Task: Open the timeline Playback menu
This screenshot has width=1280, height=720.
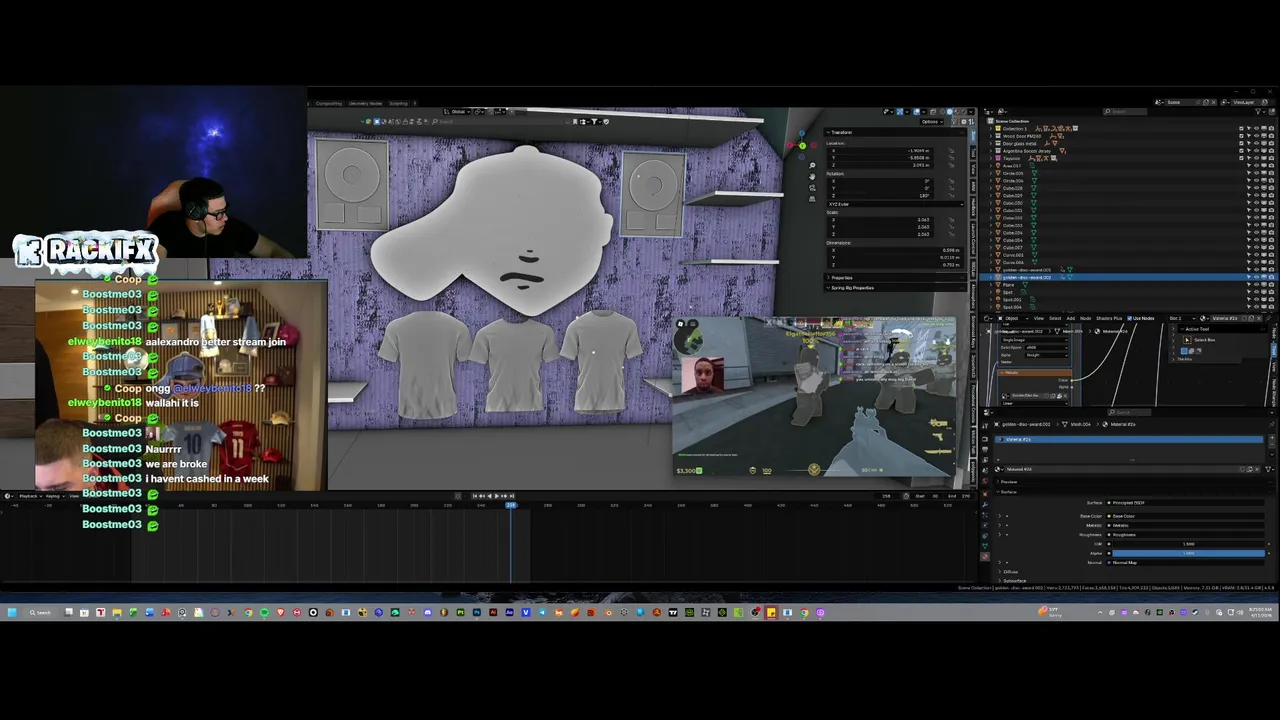Action: 32,495
